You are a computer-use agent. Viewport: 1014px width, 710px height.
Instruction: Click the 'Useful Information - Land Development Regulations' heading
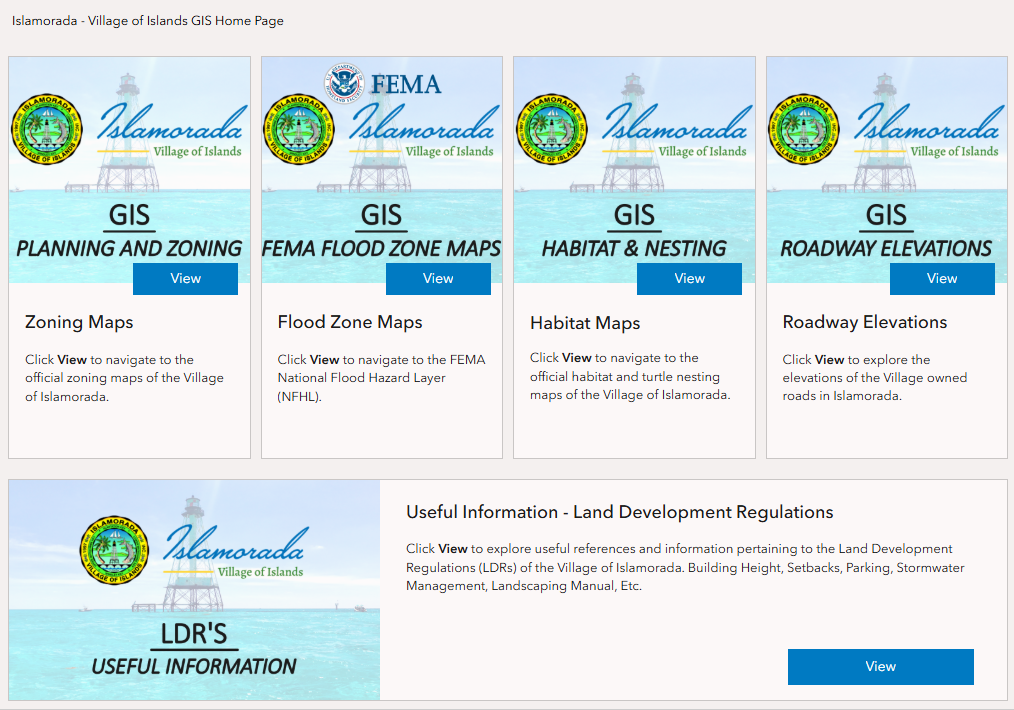click(x=619, y=512)
